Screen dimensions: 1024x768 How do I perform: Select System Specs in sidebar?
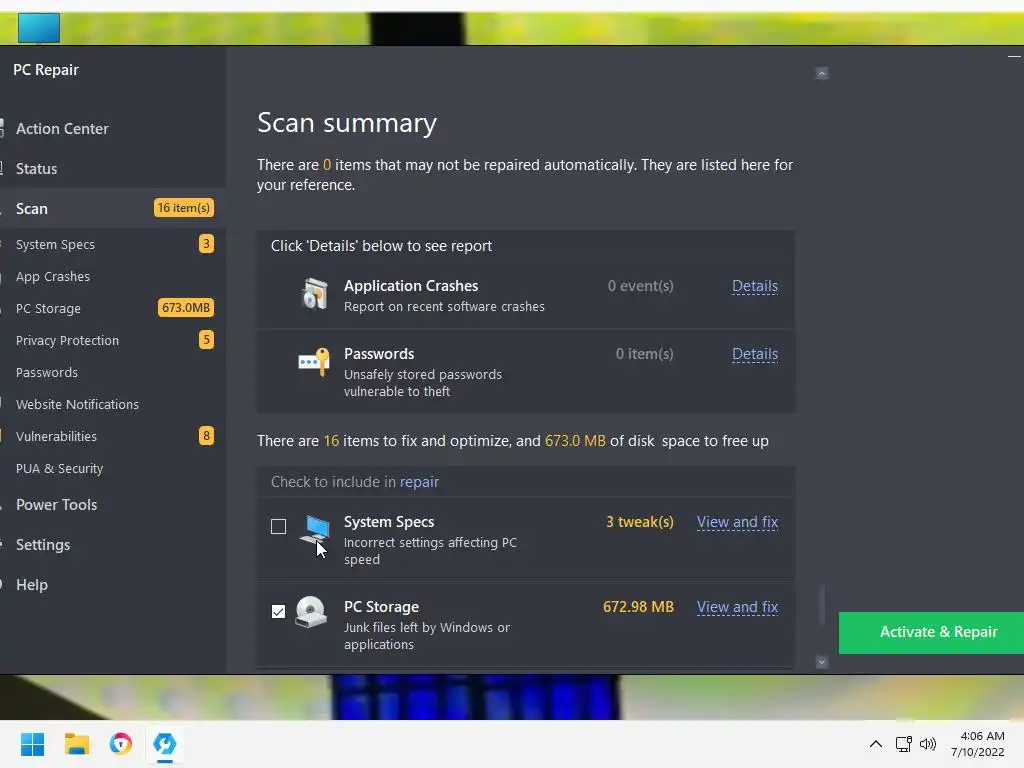(56, 244)
